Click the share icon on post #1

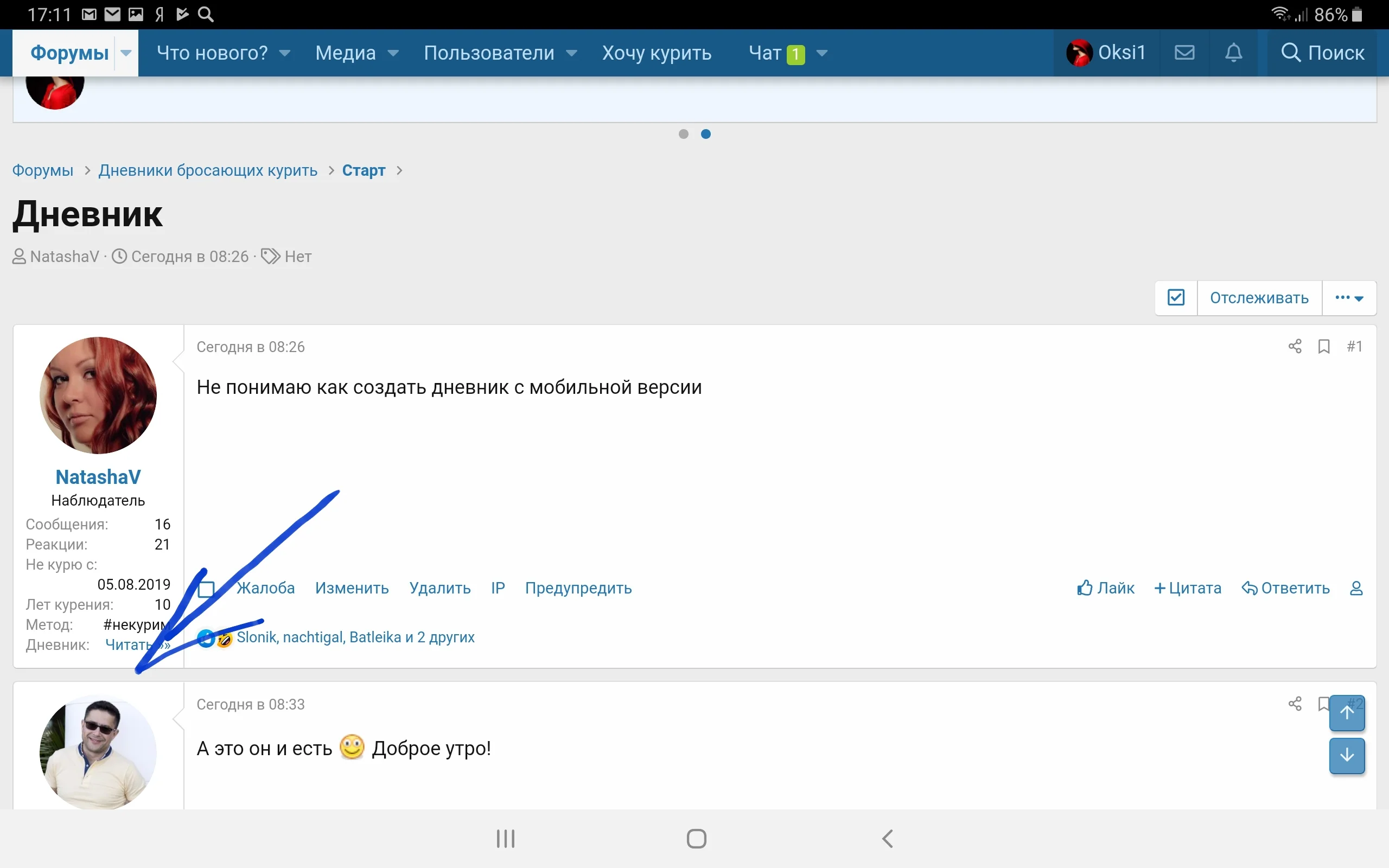click(x=1295, y=346)
